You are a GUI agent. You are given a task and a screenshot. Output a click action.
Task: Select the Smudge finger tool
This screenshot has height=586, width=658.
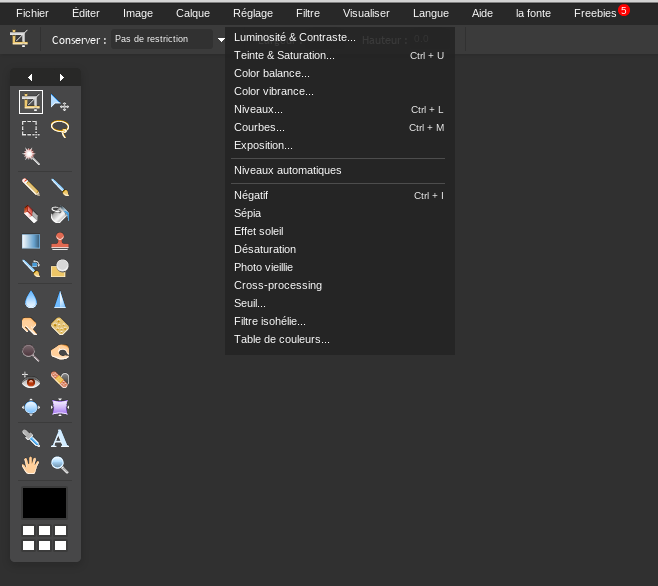(x=31, y=327)
